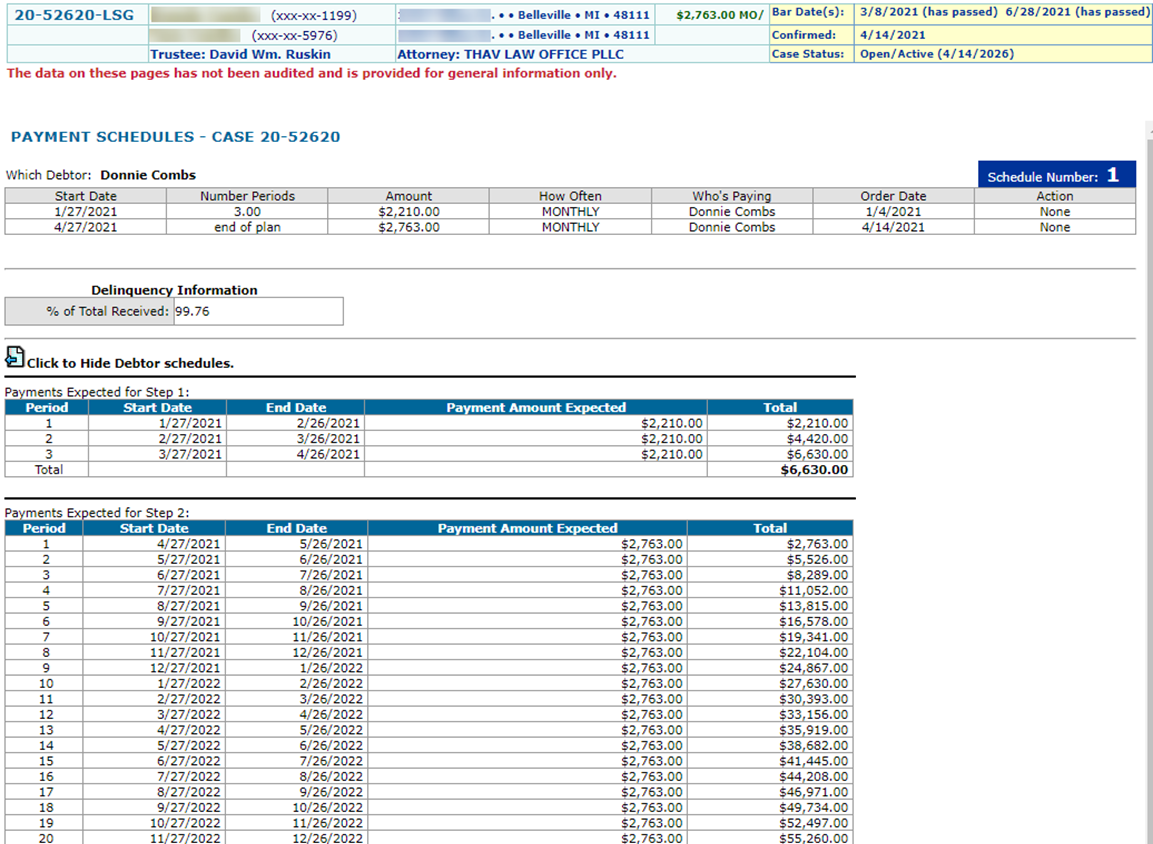Click the Bar Date 3/8/2021 (has passed) text
Screen dimensions: 1153x844
pyautogui.click(x=929, y=12)
